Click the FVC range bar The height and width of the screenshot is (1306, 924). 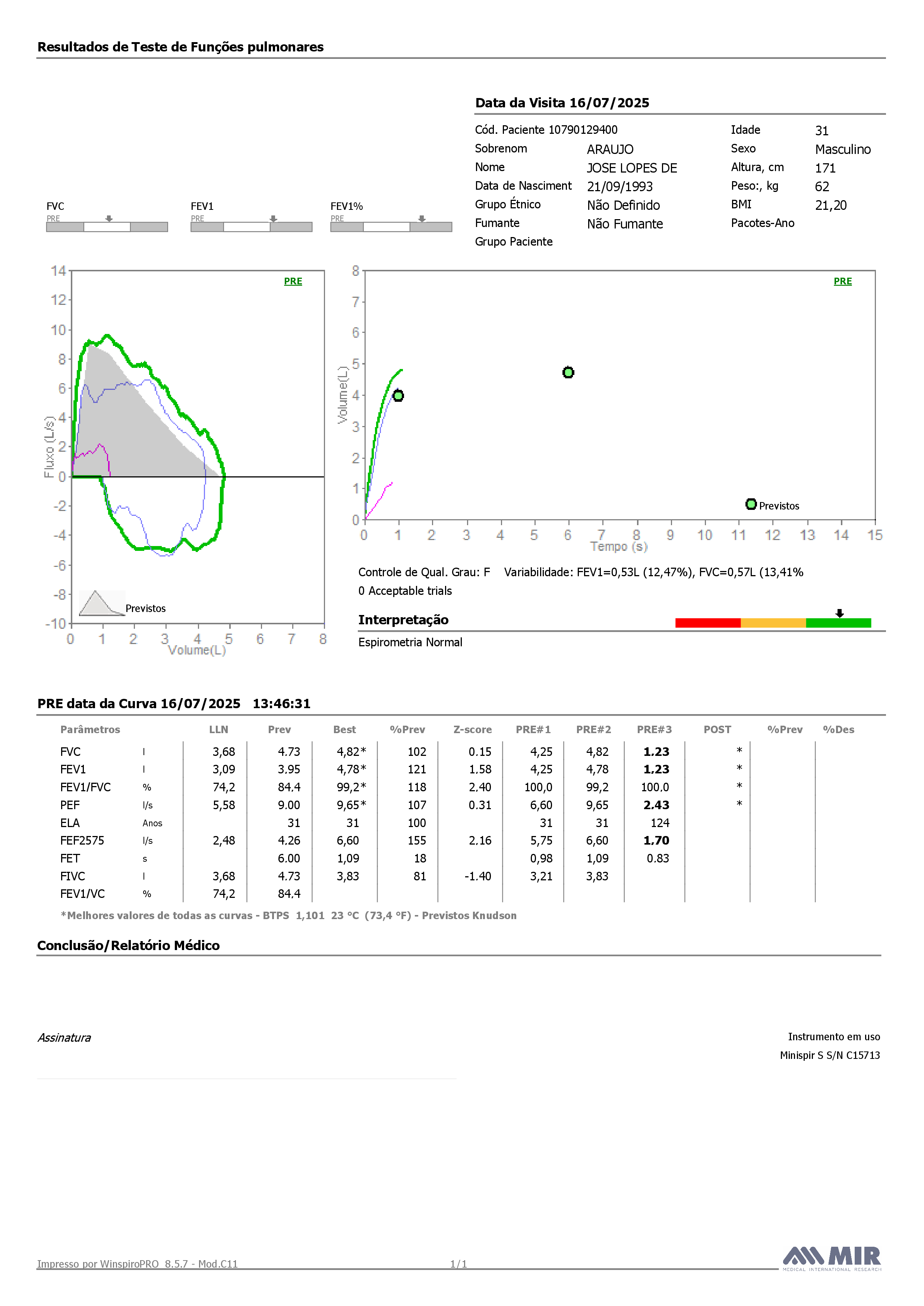107,227
